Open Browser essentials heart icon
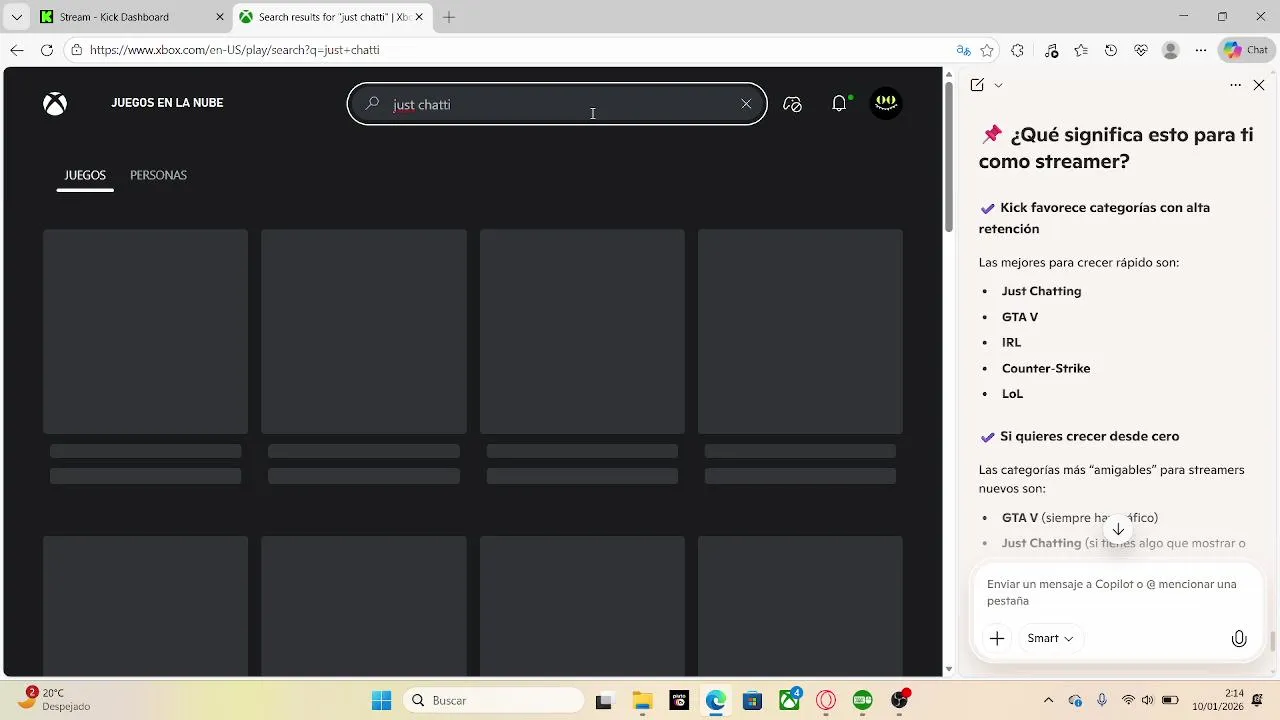Image resolution: width=1280 pixels, height=720 pixels. pyautogui.click(x=1141, y=50)
